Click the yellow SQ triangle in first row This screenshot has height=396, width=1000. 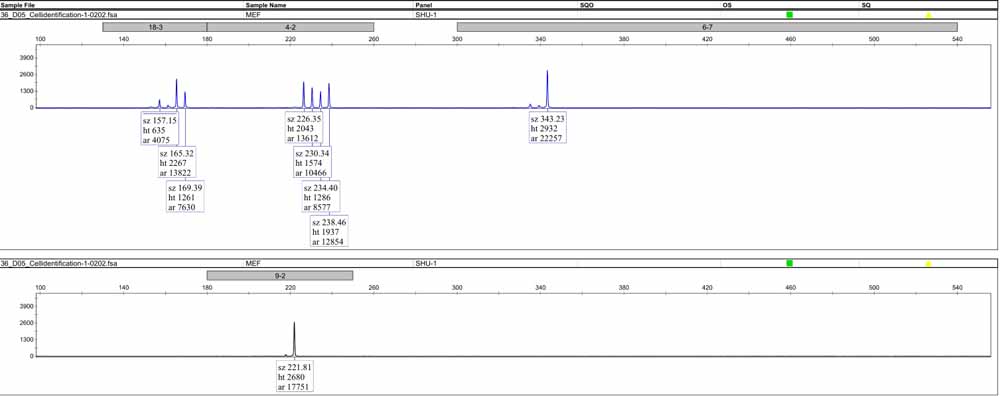929,15
